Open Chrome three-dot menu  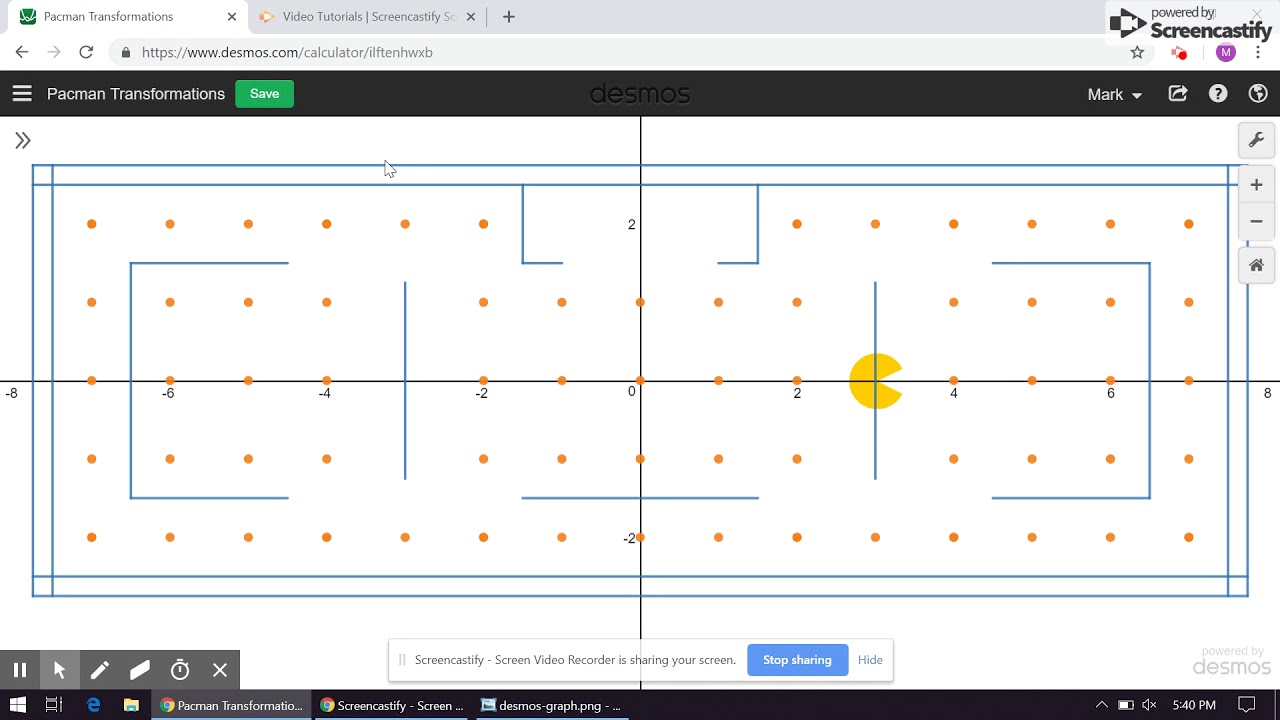pyautogui.click(x=1258, y=52)
